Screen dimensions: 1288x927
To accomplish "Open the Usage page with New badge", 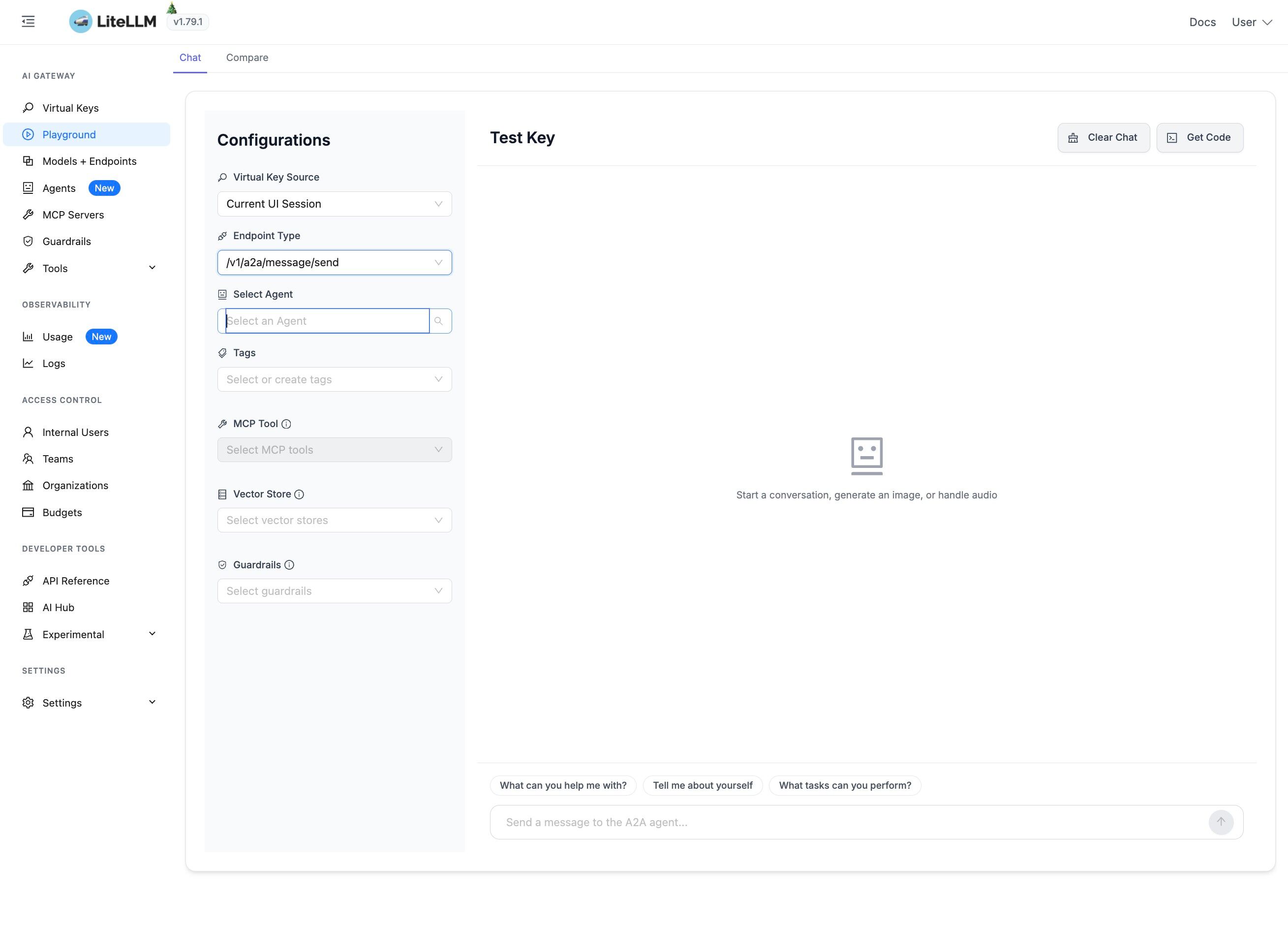I will 57,336.
